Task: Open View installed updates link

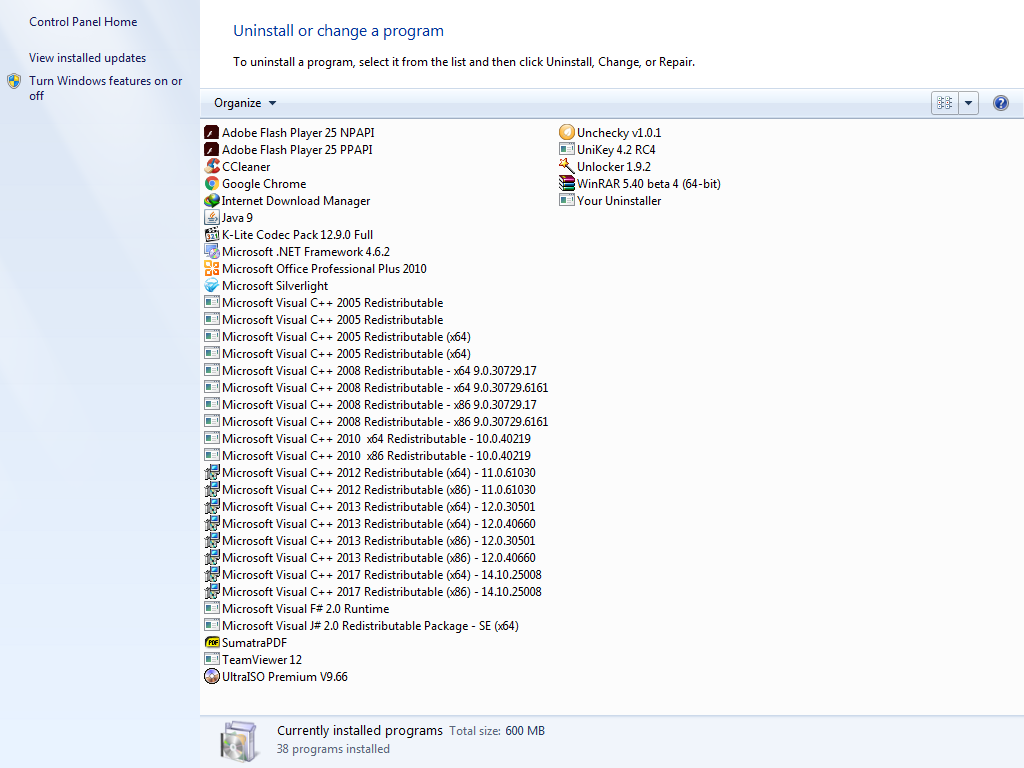Action: pyautogui.click(x=88, y=58)
